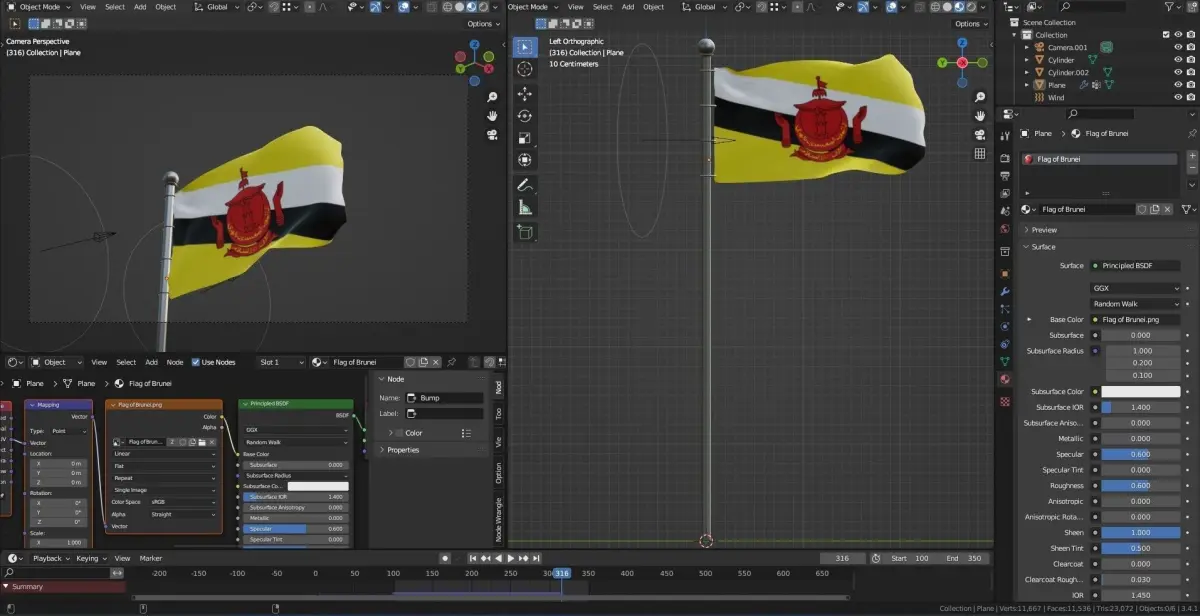Click Principled BSDF surface shader button
This screenshot has width=1200, height=616.
[x=1135, y=266]
